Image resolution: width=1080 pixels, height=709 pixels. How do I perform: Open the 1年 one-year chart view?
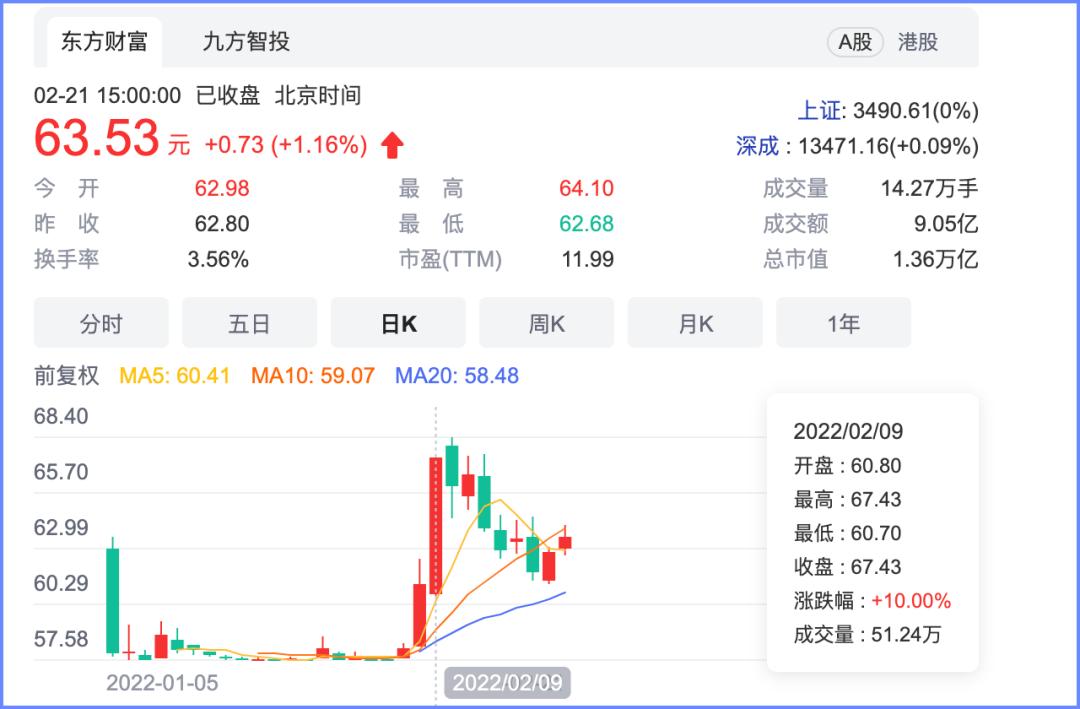pyautogui.click(x=843, y=322)
